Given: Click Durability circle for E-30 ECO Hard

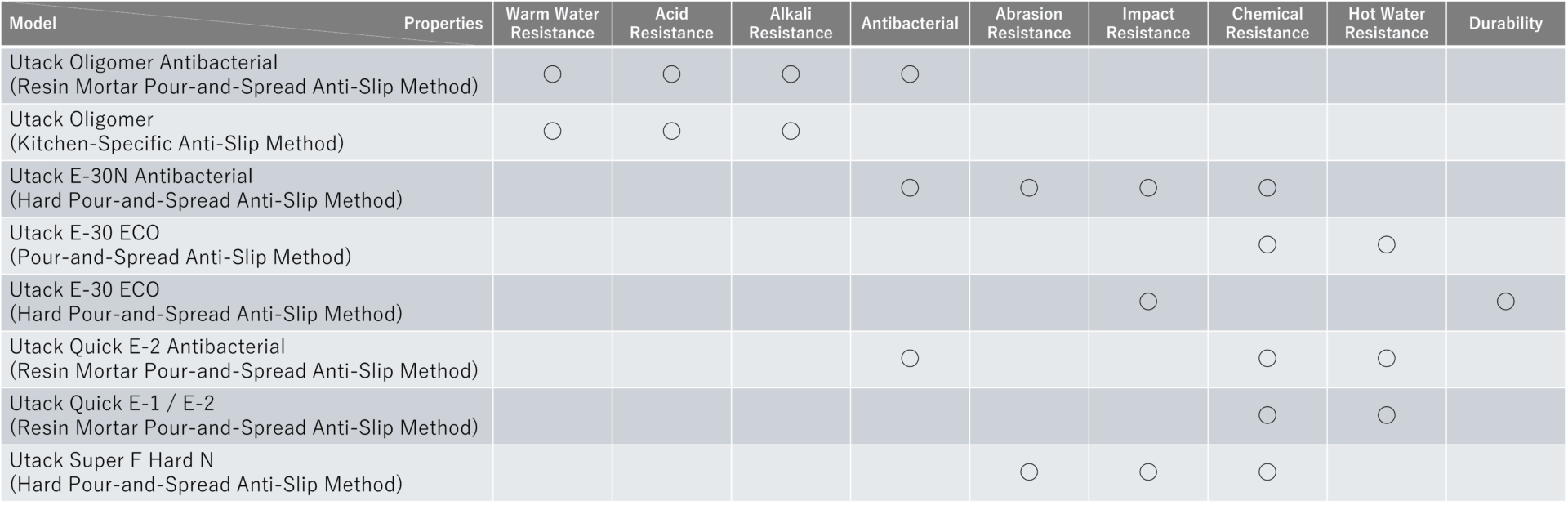Looking at the screenshot, I should click(x=1506, y=302).
